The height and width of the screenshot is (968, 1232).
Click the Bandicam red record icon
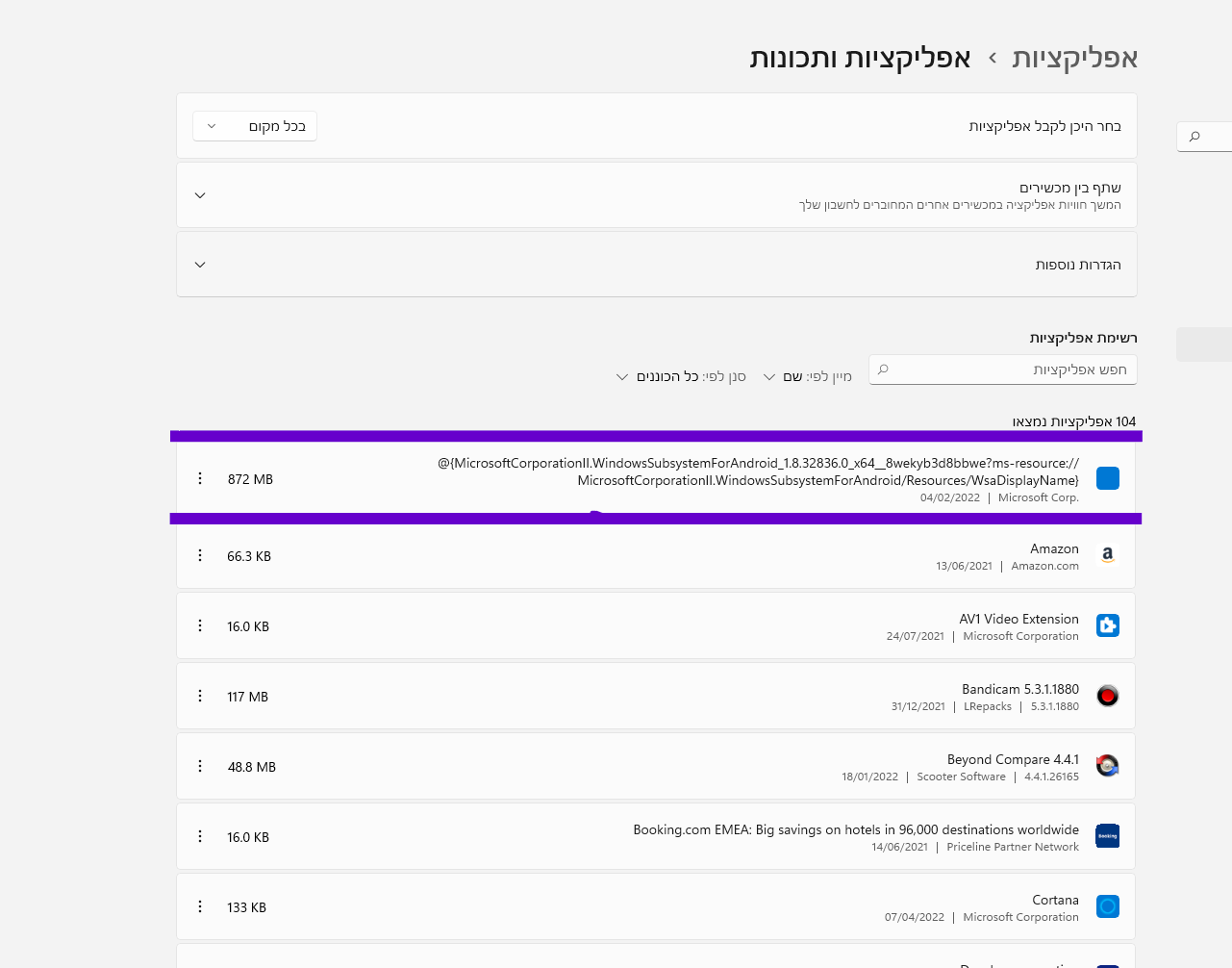coord(1108,696)
